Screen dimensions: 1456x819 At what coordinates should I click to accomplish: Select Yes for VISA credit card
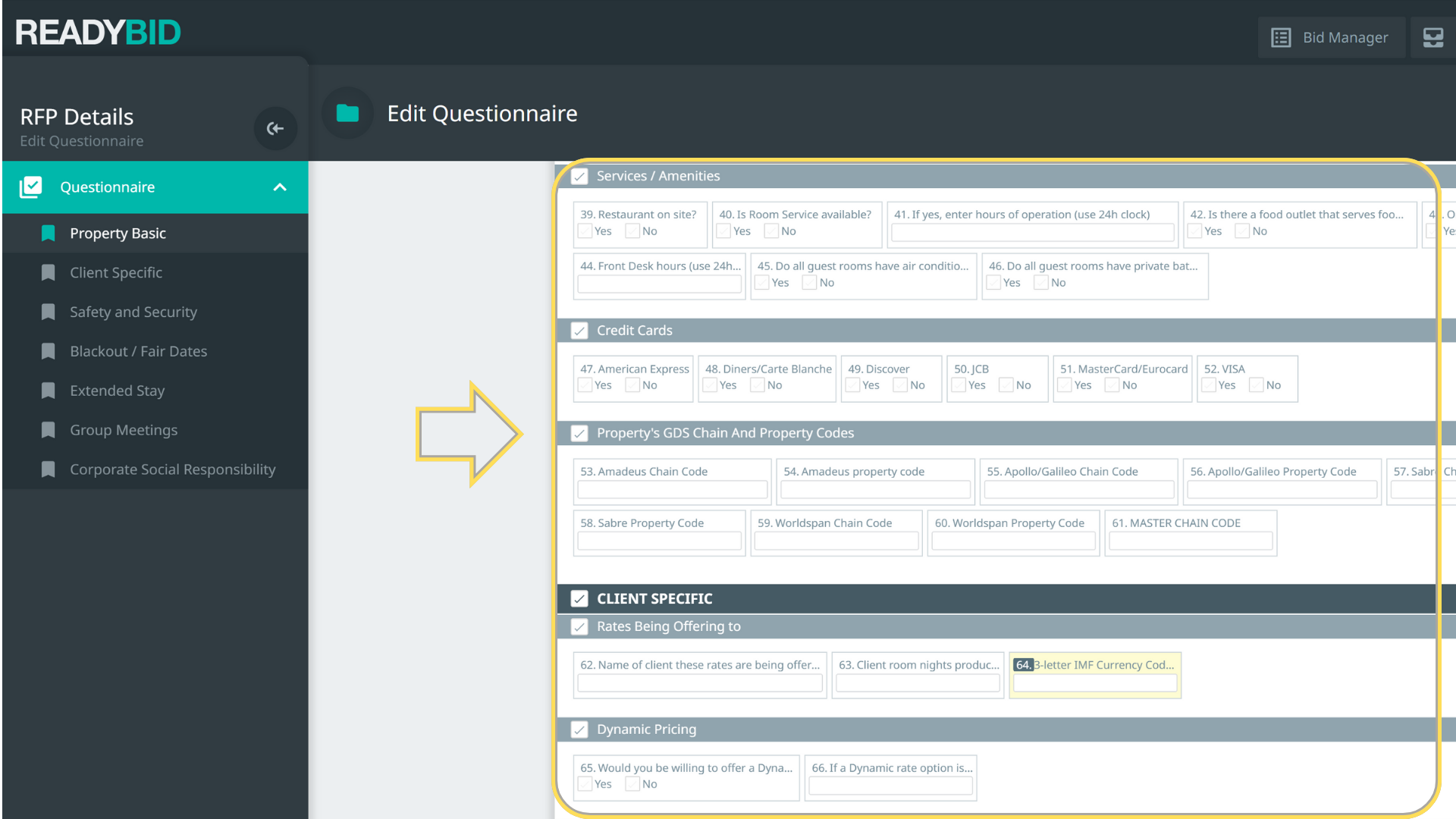(x=1210, y=385)
